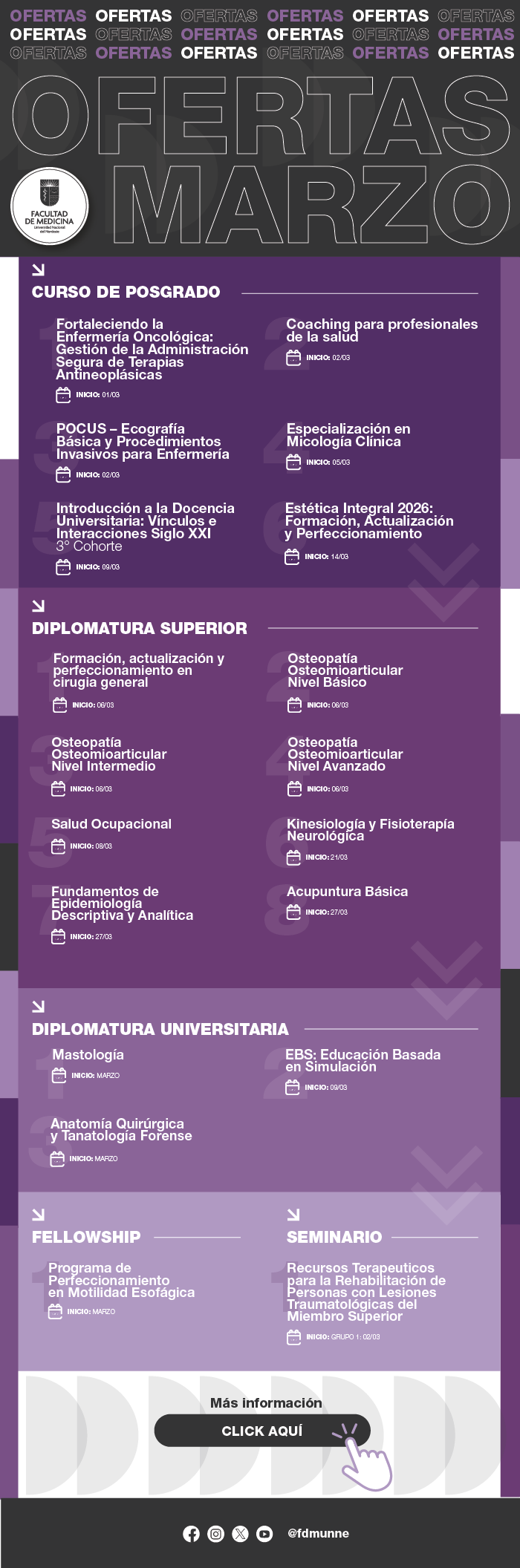Screen dimensions: 520x1568
Task: Click the Facebook icon in the footer
Action: [x=192, y=1534]
